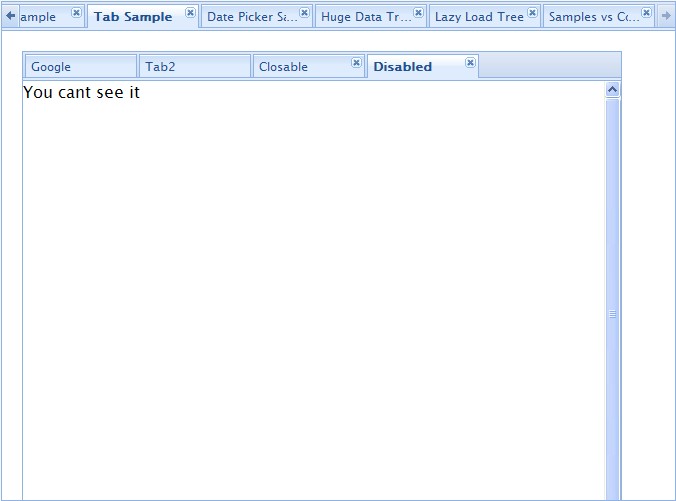Viewport: 676px width, 501px height.
Task: Close the Samples vs tab
Action: pyautogui.click(x=646, y=13)
